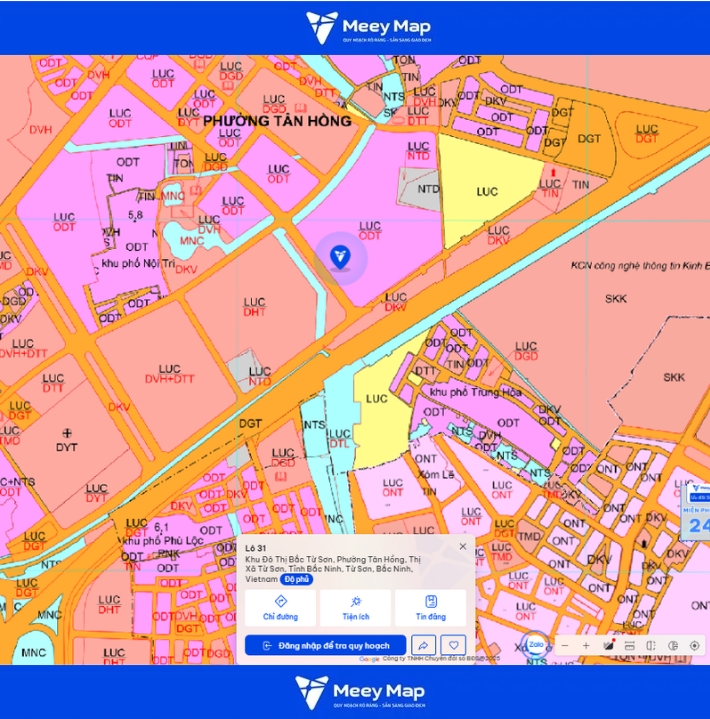The image size is (710, 719).
Task: Open Chỉ đường directions
Action: tap(280, 608)
